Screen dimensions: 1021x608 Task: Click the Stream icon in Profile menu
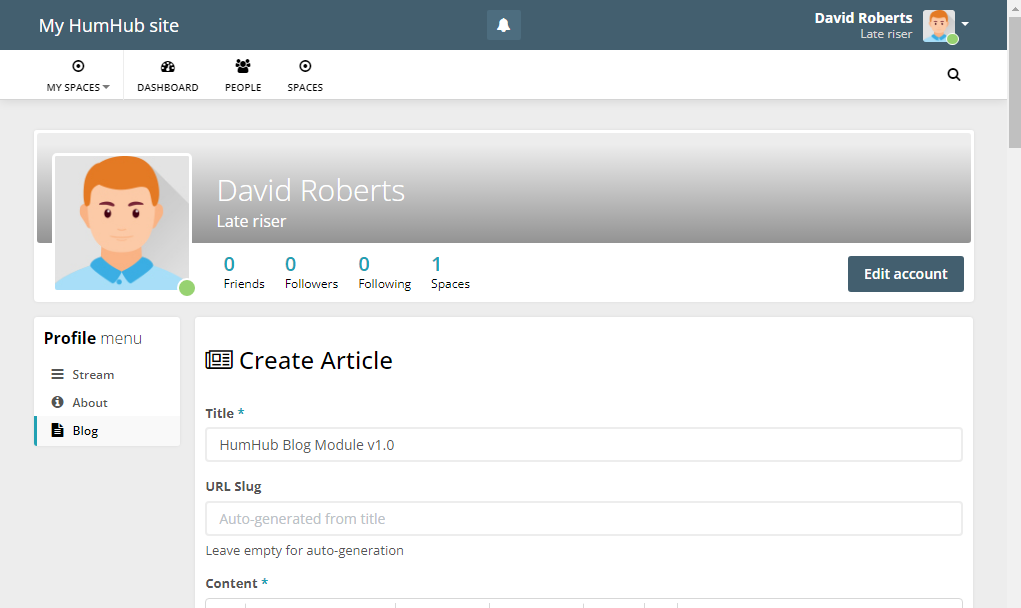pos(57,374)
